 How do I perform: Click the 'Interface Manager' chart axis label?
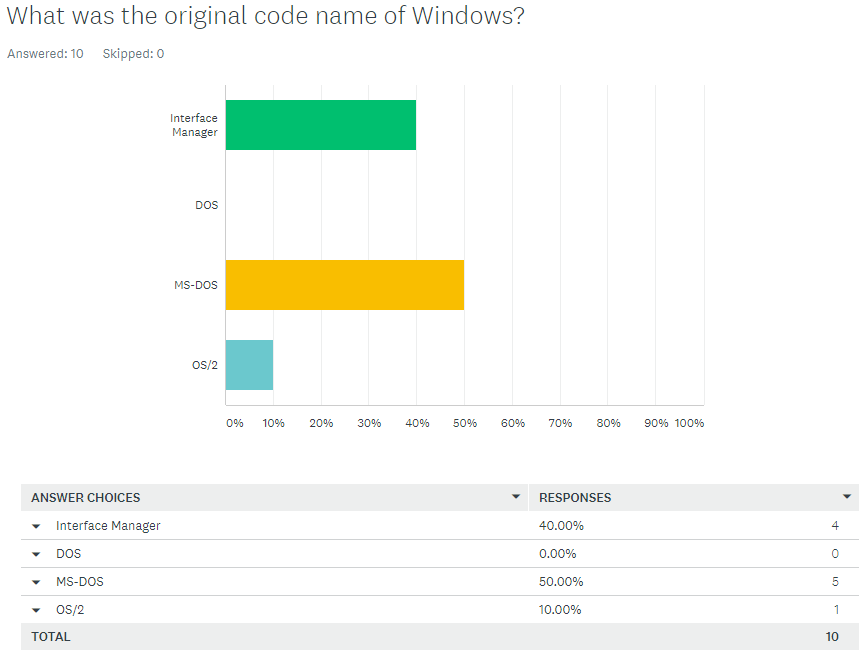[194, 125]
